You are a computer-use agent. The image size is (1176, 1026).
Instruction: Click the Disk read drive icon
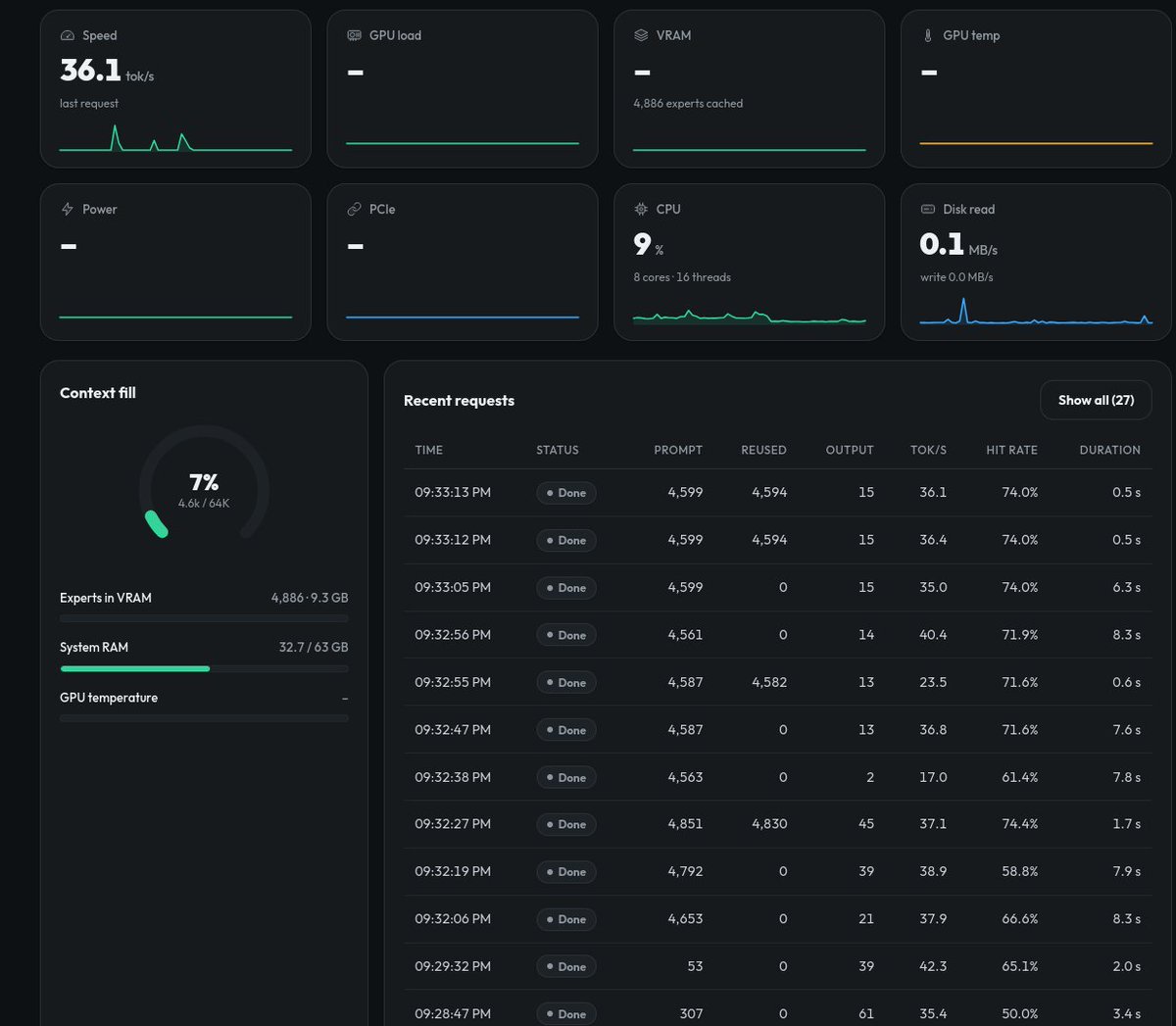coord(928,209)
